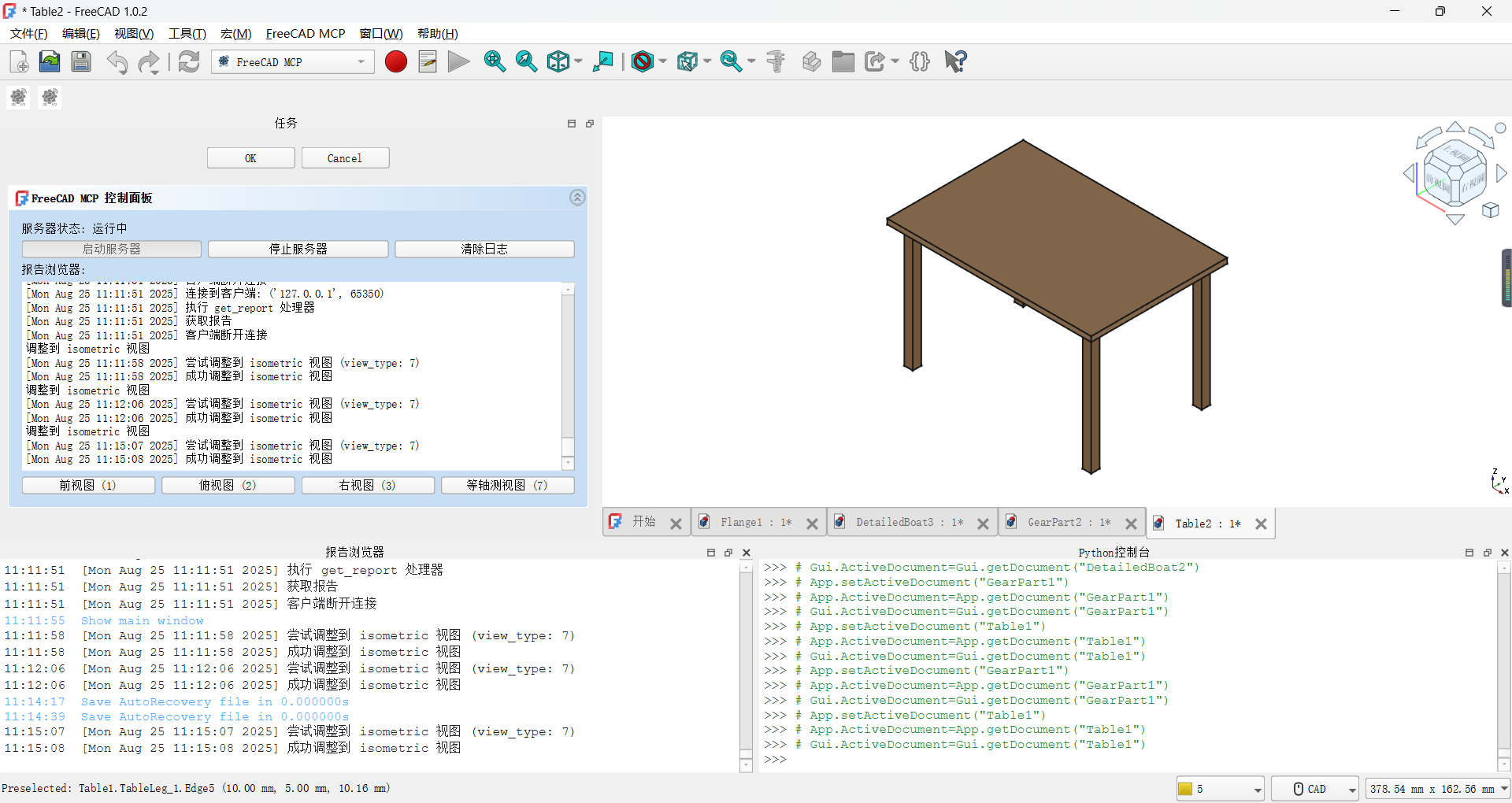1512x803 pixels.
Task: Create a new document
Action: click(18, 61)
